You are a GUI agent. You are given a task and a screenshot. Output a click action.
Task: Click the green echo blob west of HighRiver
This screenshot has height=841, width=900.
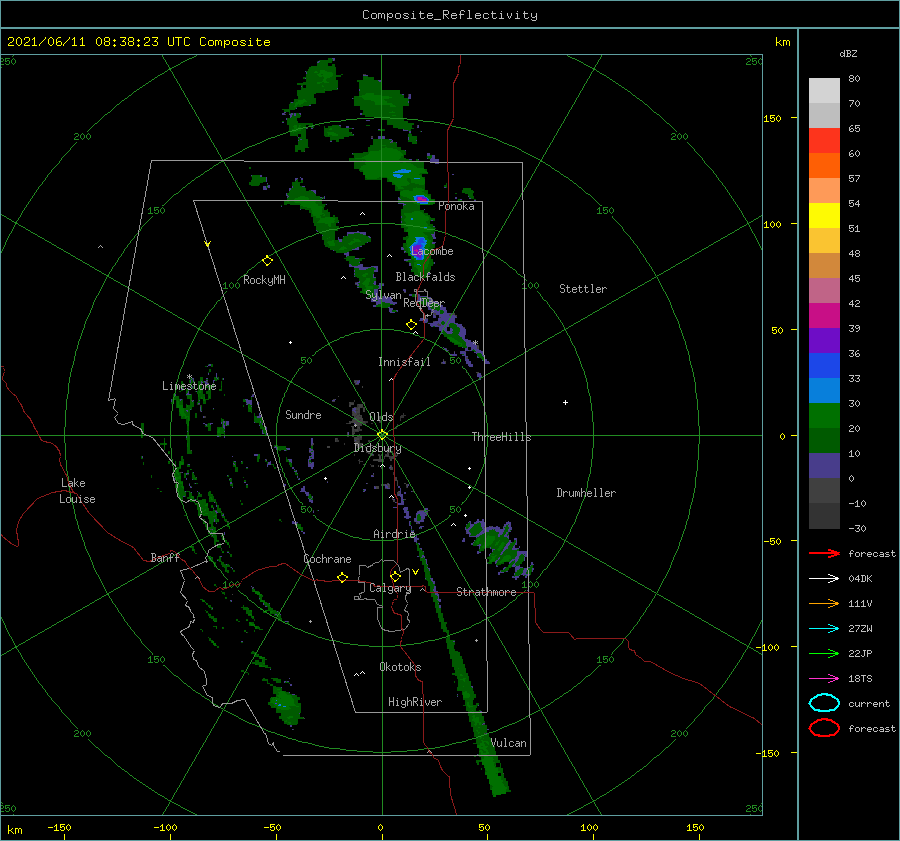point(285,703)
